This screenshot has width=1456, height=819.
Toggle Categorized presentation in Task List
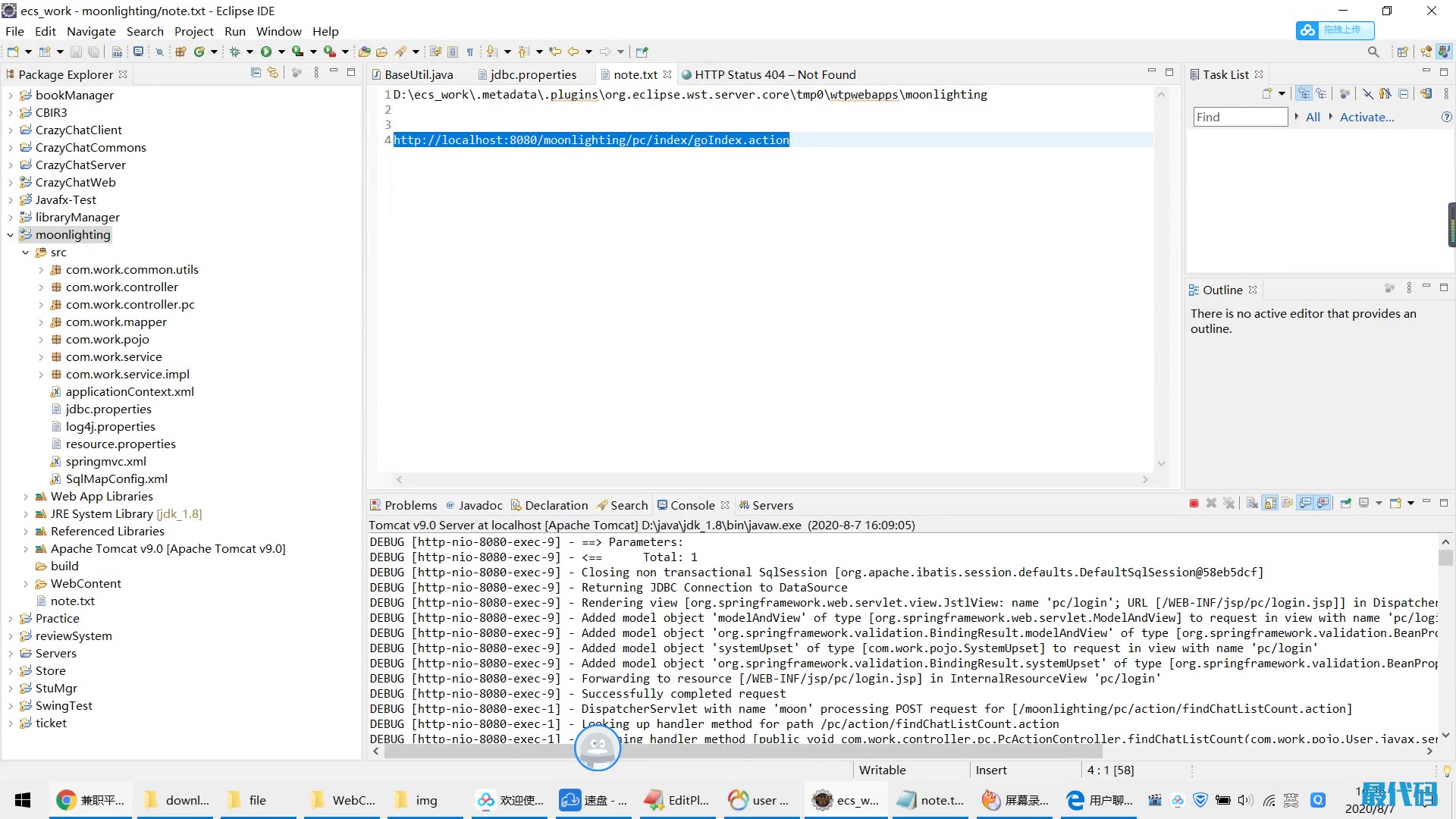click(1304, 93)
